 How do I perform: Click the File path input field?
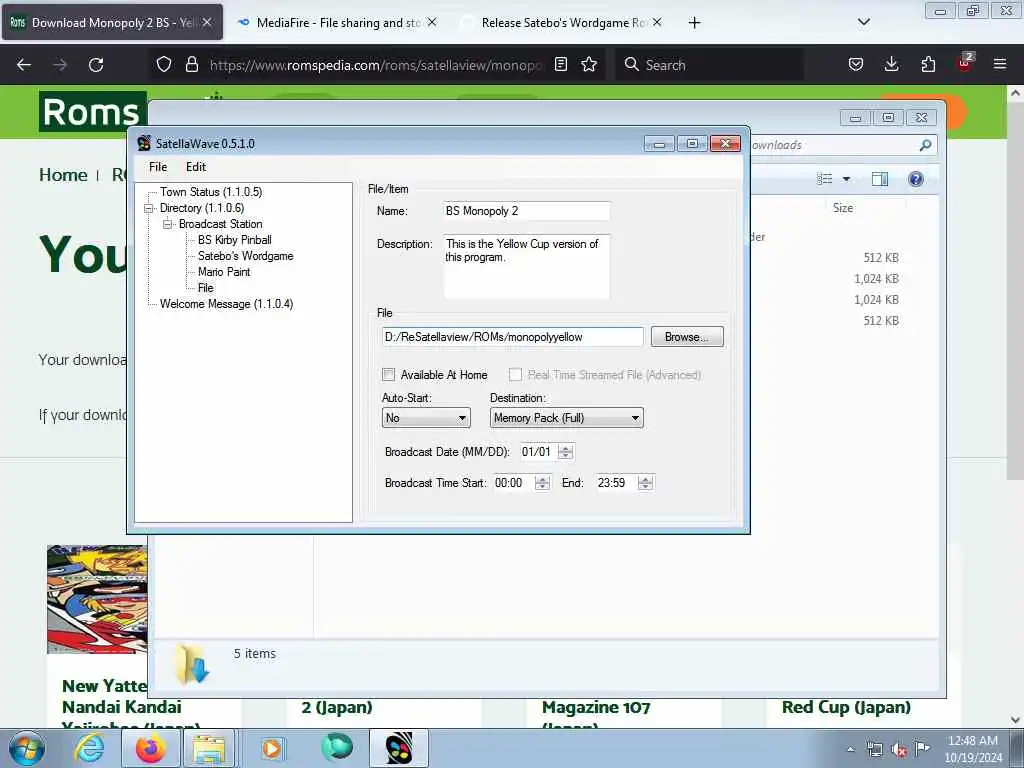click(x=513, y=337)
